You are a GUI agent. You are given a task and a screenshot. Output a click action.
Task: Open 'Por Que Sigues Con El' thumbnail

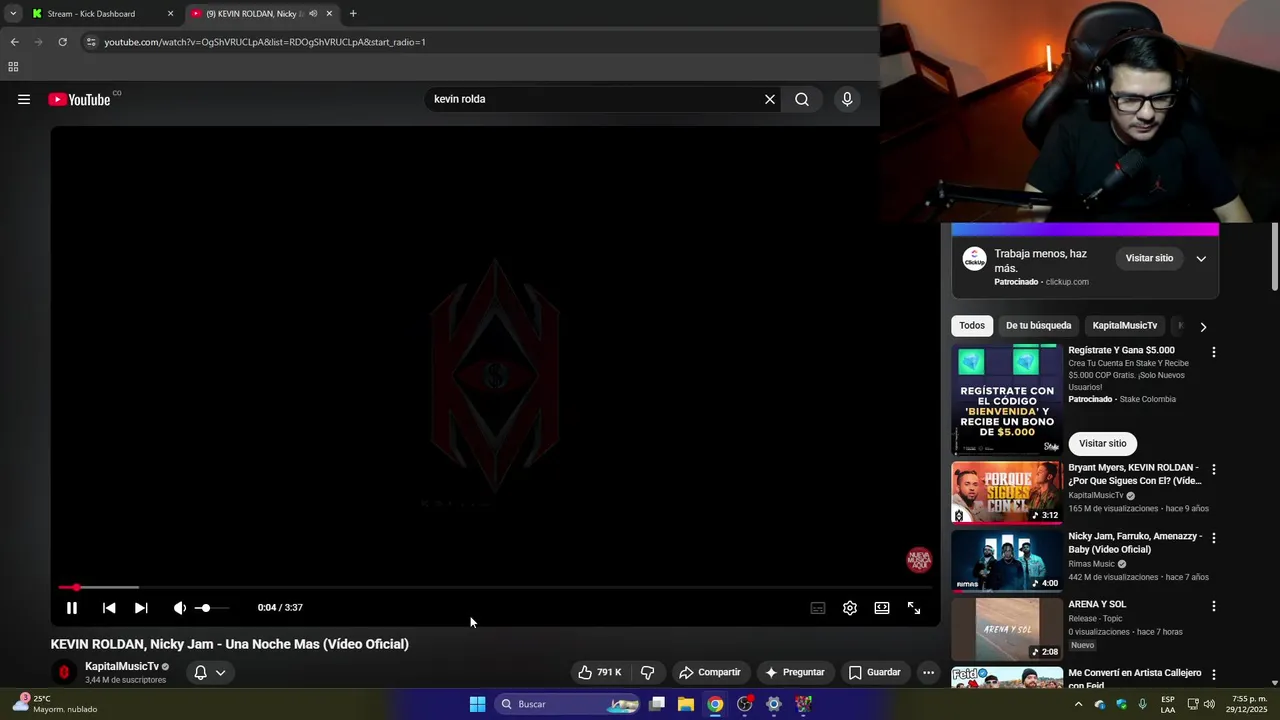tap(1007, 492)
